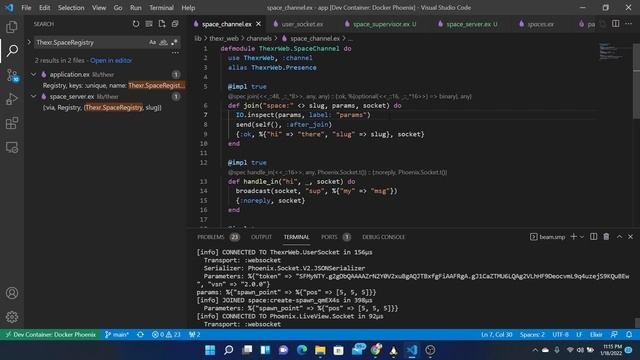640x360 pixels.
Task: Open editor More Actions menu
Action: 629,24
